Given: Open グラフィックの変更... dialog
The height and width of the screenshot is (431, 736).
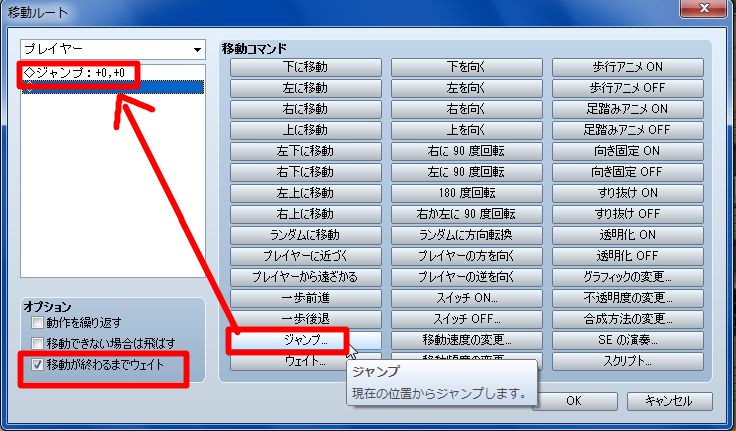Looking at the screenshot, I should click(628, 277).
